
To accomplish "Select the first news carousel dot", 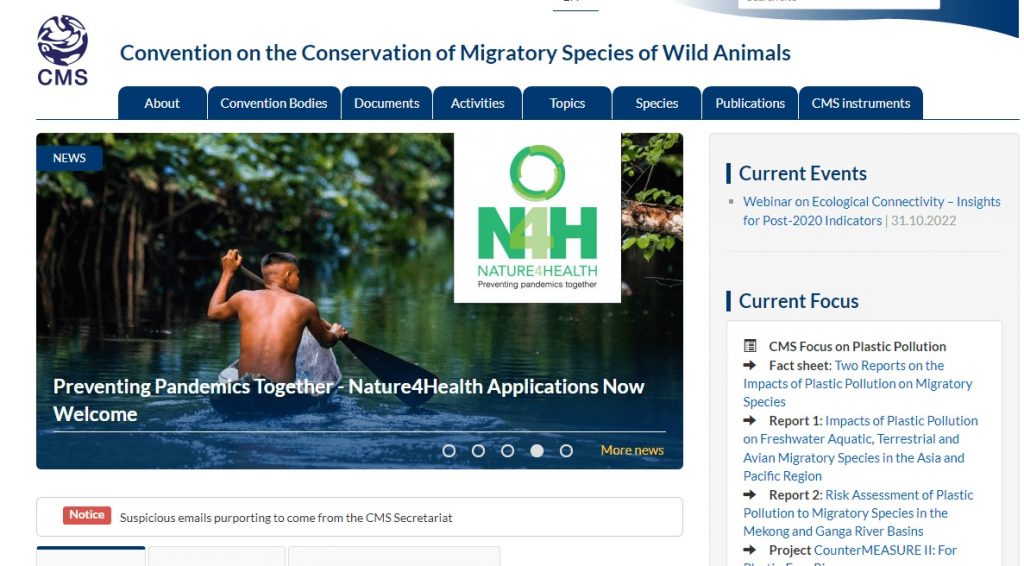I will [x=449, y=451].
